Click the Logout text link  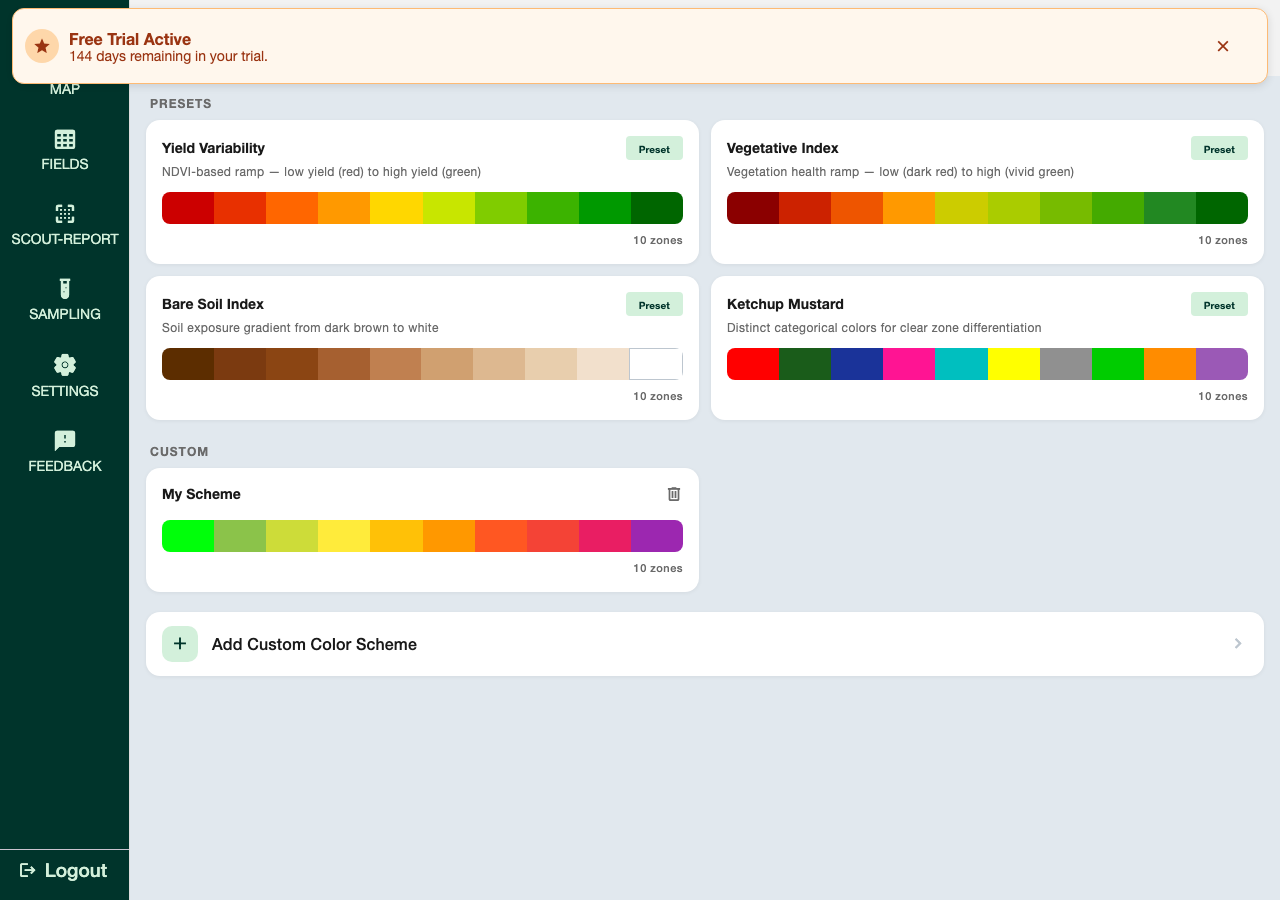point(76,870)
